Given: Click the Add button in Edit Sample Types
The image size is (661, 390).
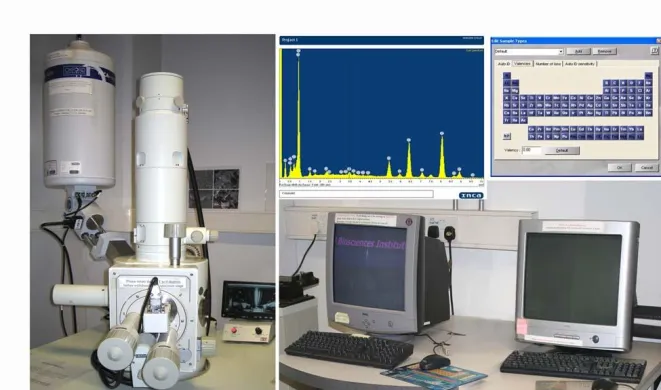Looking at the screenshot, I should 578,51.
